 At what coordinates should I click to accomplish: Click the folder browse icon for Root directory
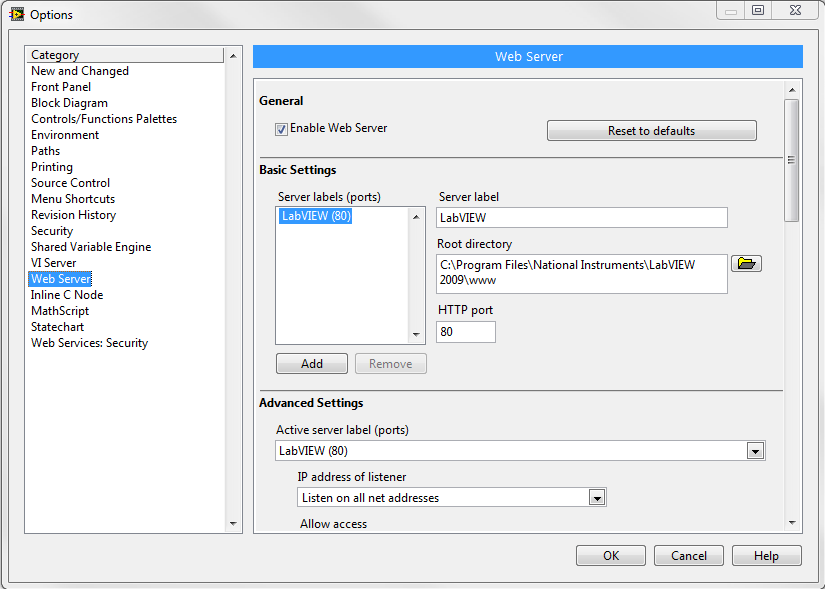click(x=746, y=264)
